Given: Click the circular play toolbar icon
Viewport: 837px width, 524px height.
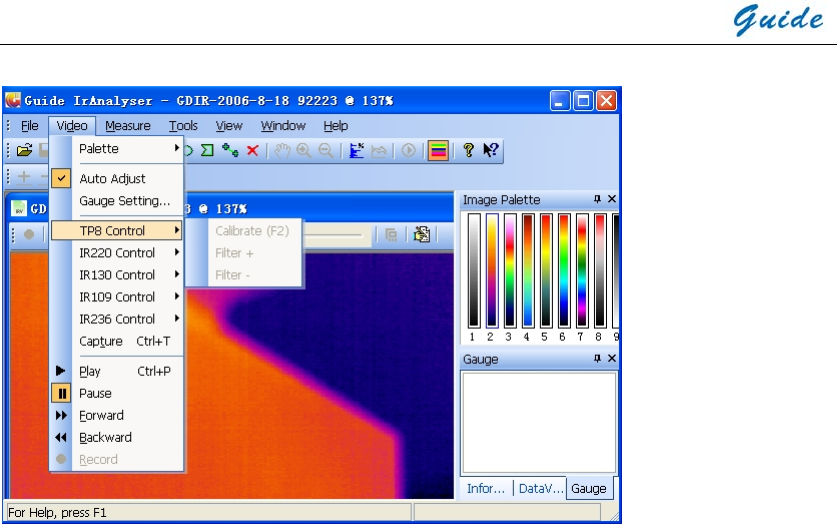Looking at the screenshot, I should (408, 150).
